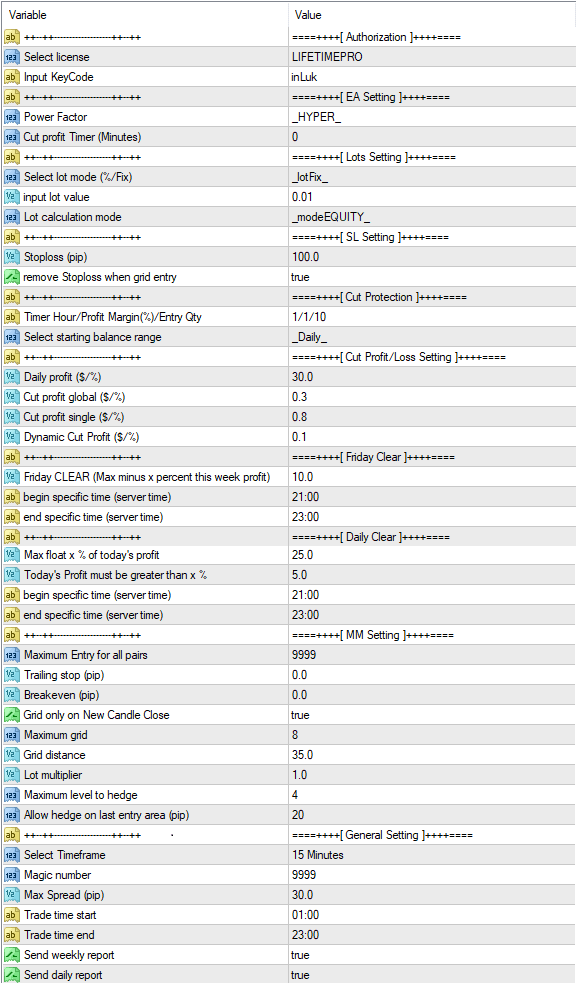Click the icon beside Lot multiplier
This screenshot has width=576, height=983.
tap(12, 775)
